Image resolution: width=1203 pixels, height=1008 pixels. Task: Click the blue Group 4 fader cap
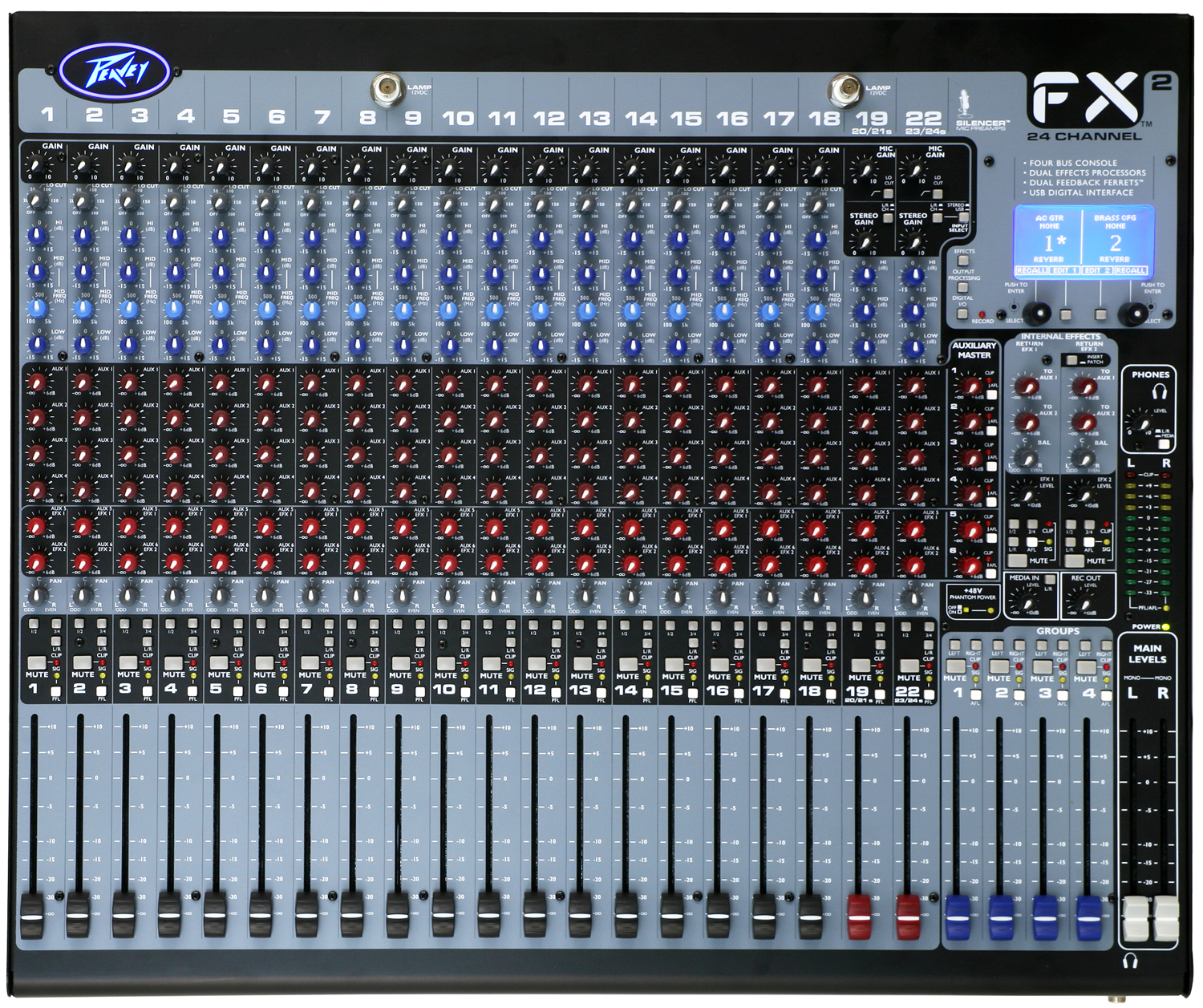pos(1088,917)
